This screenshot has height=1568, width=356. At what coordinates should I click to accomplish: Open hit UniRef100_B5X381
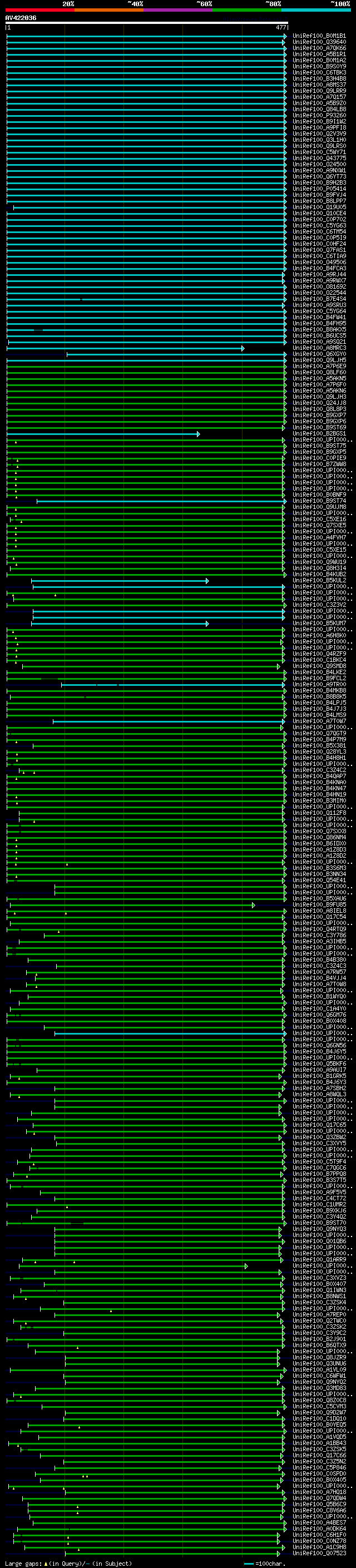[319, 746]
